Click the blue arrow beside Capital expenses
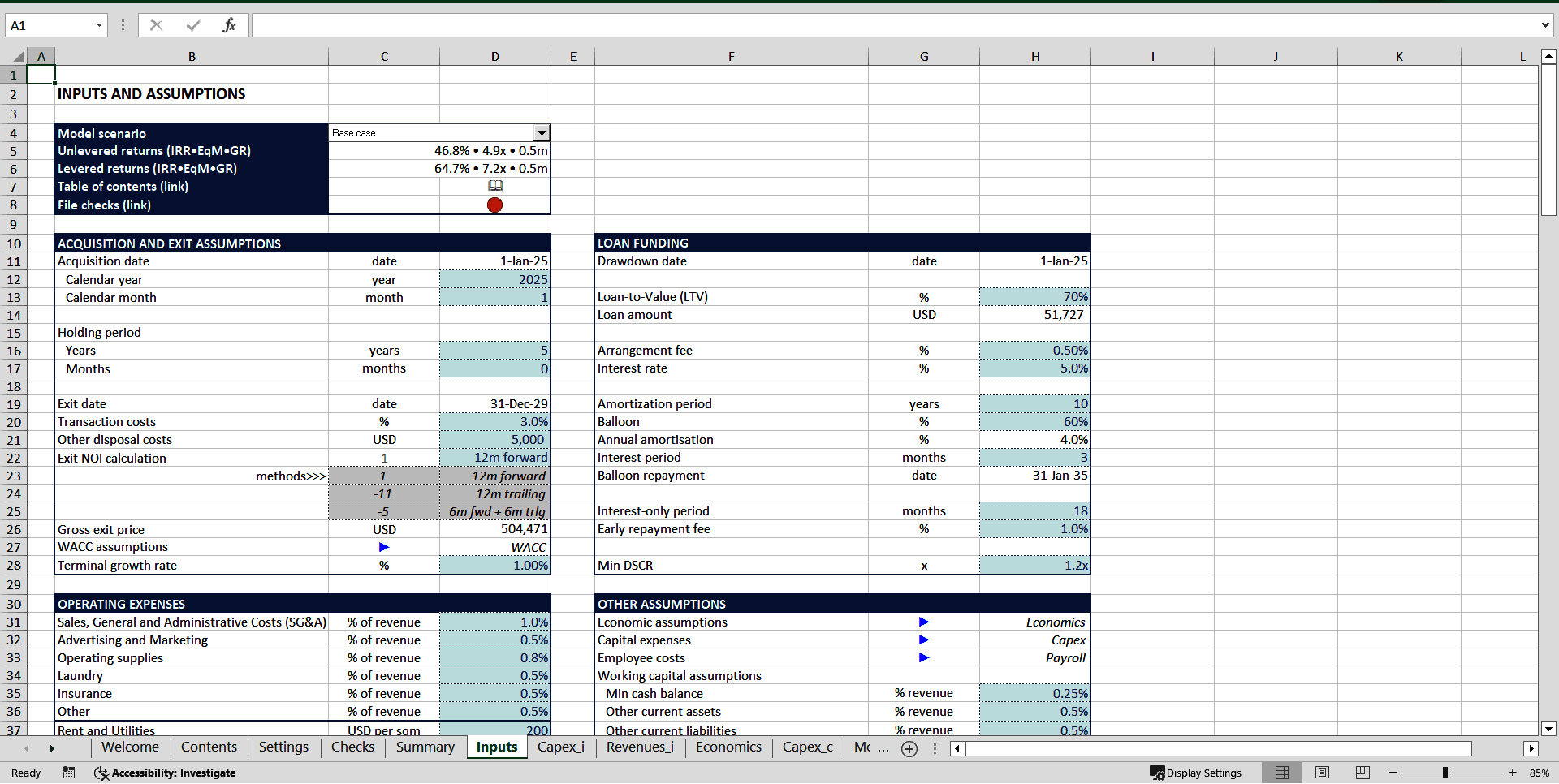The width and height of the screenshot is (1559, 784). 924,640
